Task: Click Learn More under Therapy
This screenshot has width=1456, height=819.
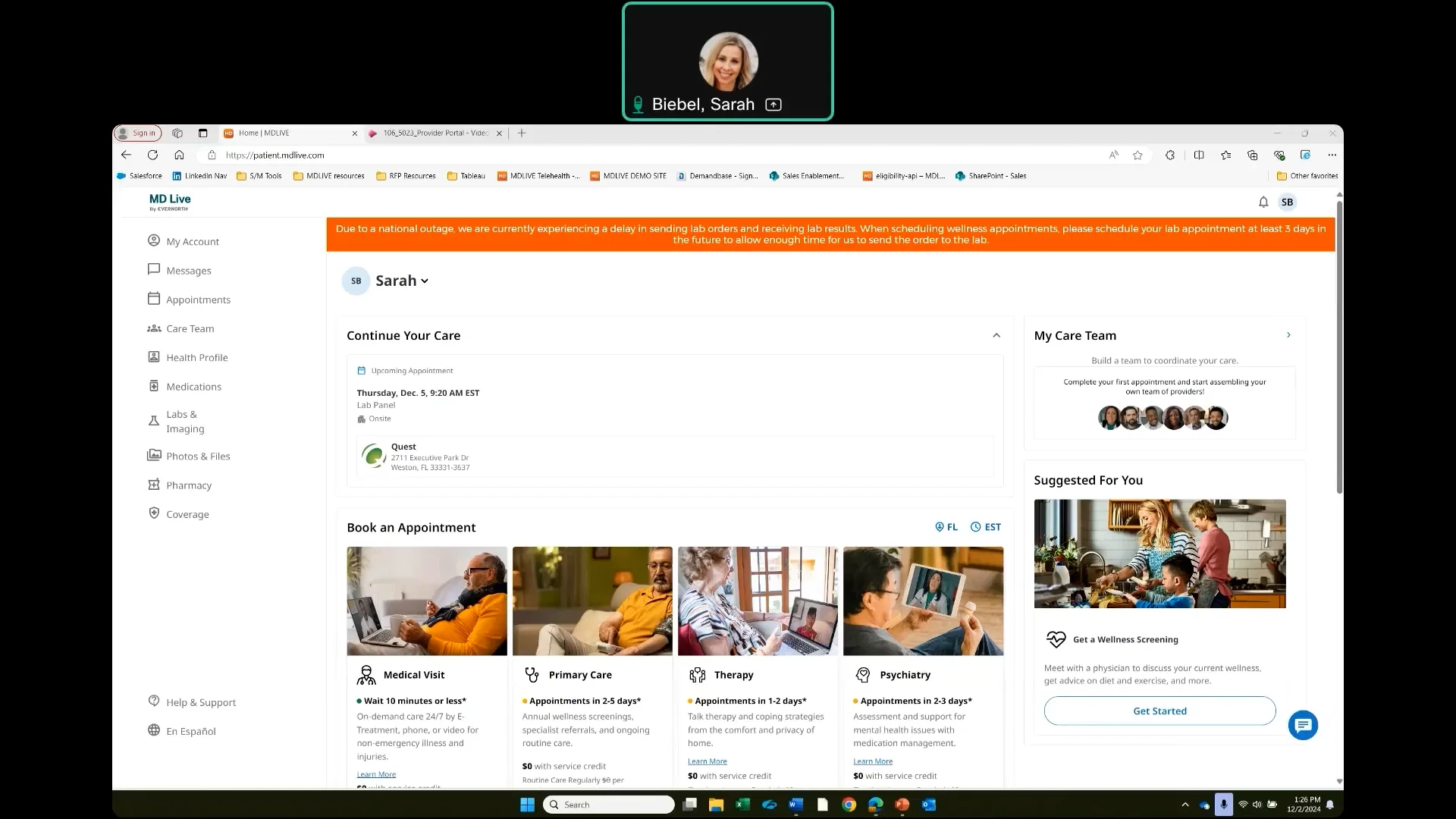Action: [707, 761]
